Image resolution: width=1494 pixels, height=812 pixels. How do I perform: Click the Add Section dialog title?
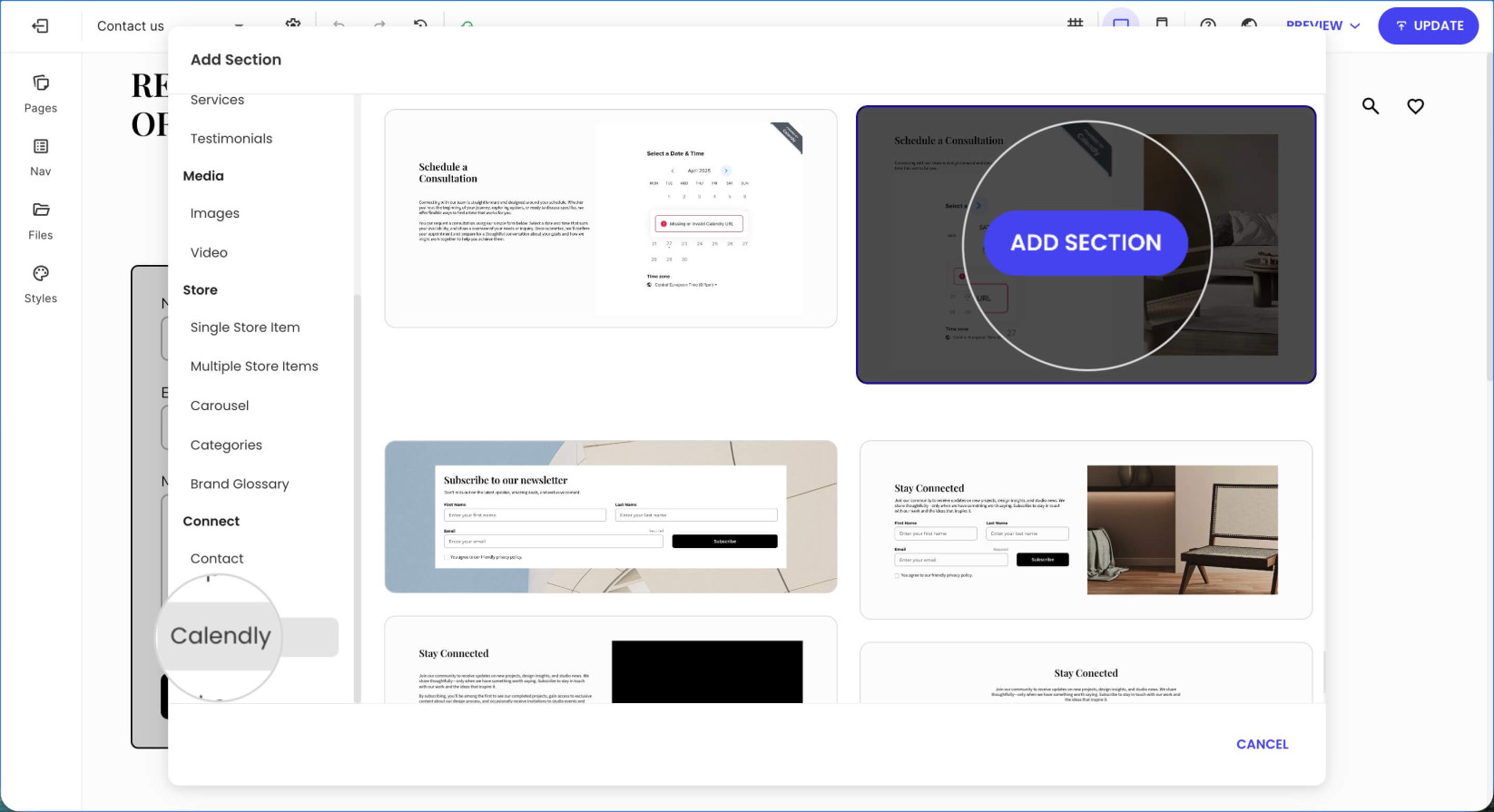[x=236, y=60]
